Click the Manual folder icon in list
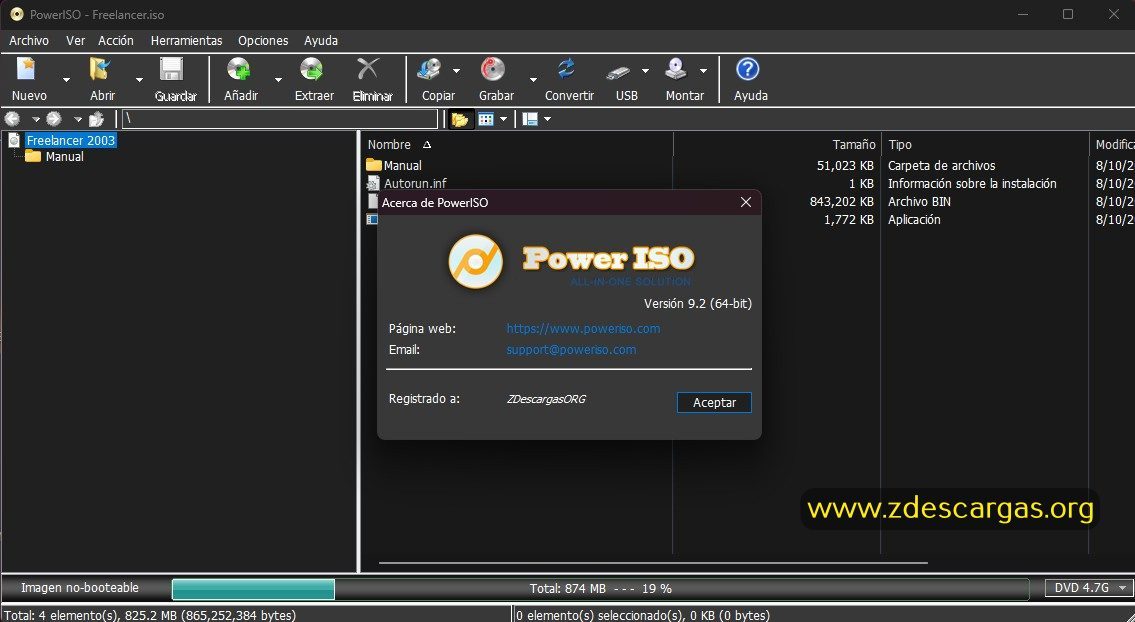Screen dimensions: 1135x622 (x=374, y=165)
